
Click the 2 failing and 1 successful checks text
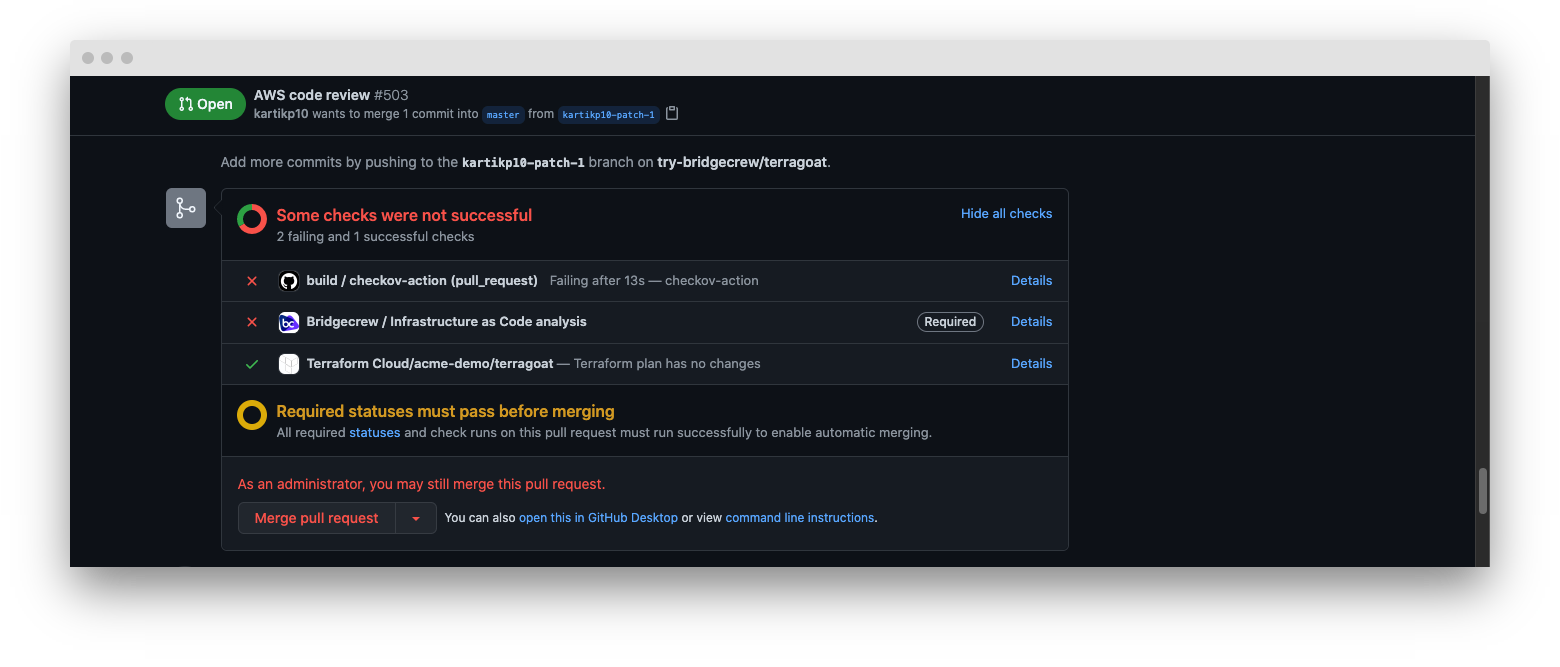coord(375,237)
